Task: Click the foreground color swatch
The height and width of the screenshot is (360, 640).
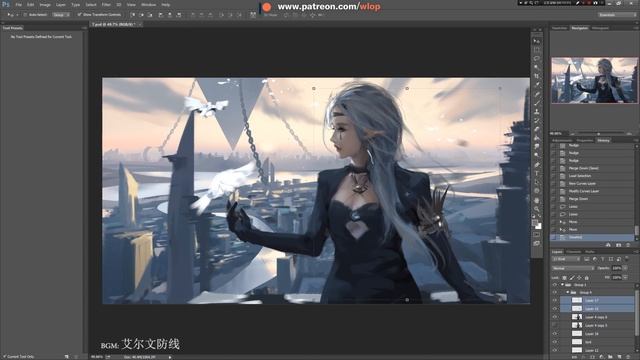Action: [x=535, y=223]
